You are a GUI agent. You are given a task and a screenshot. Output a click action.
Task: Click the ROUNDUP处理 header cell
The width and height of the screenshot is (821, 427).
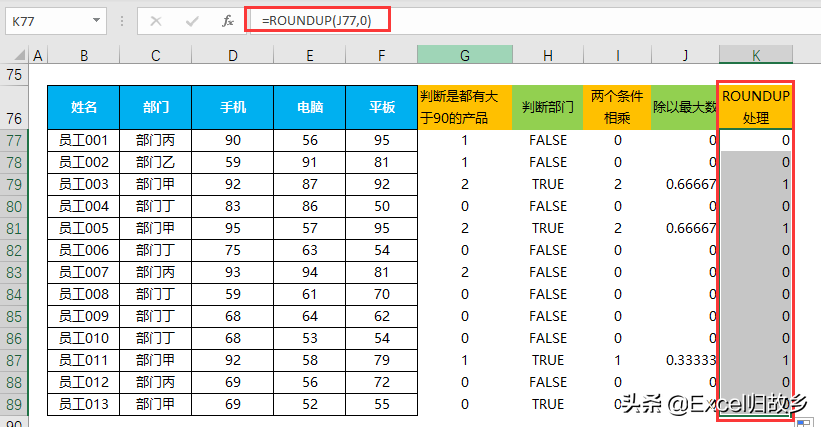coord(756,107)
